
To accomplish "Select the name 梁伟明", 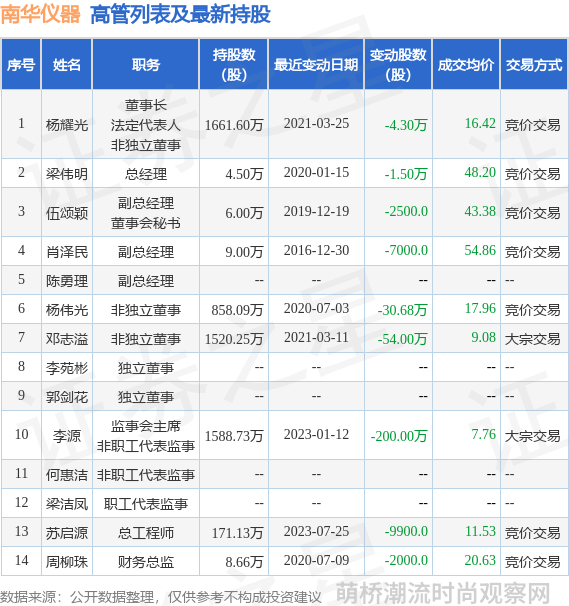I will pos(67,174).
